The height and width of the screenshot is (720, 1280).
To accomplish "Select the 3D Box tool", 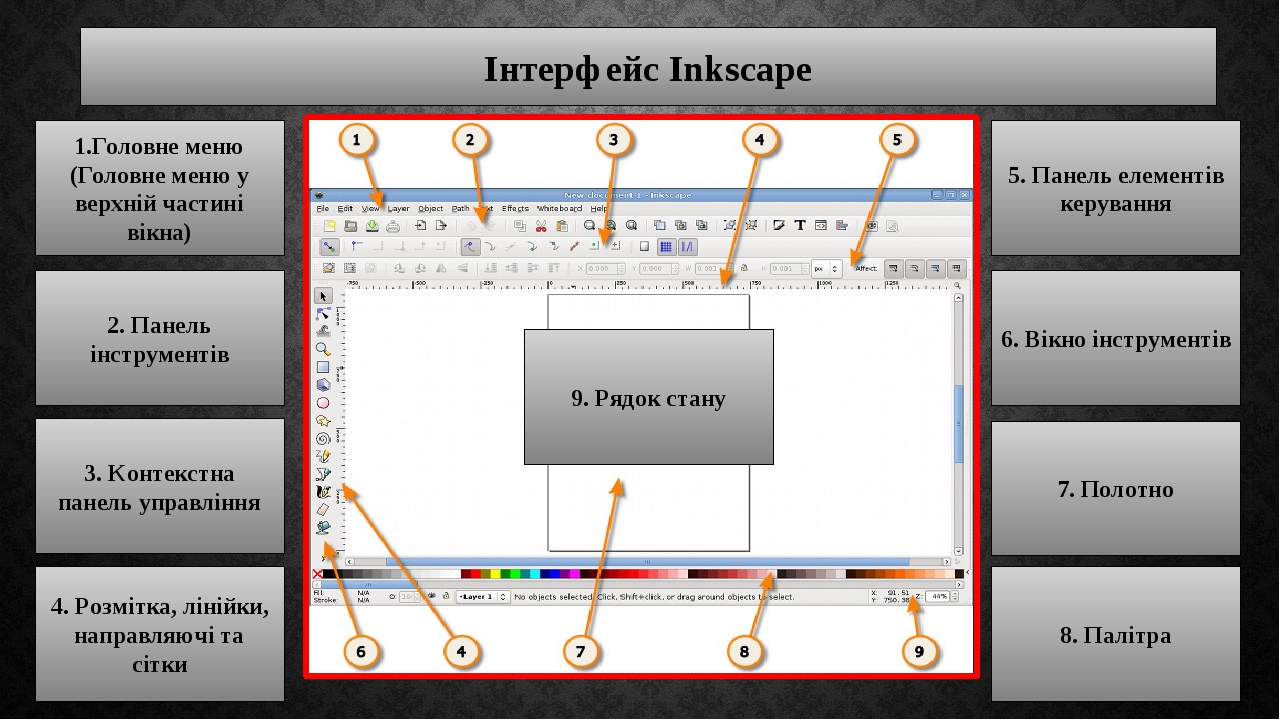I will point(323,383).
